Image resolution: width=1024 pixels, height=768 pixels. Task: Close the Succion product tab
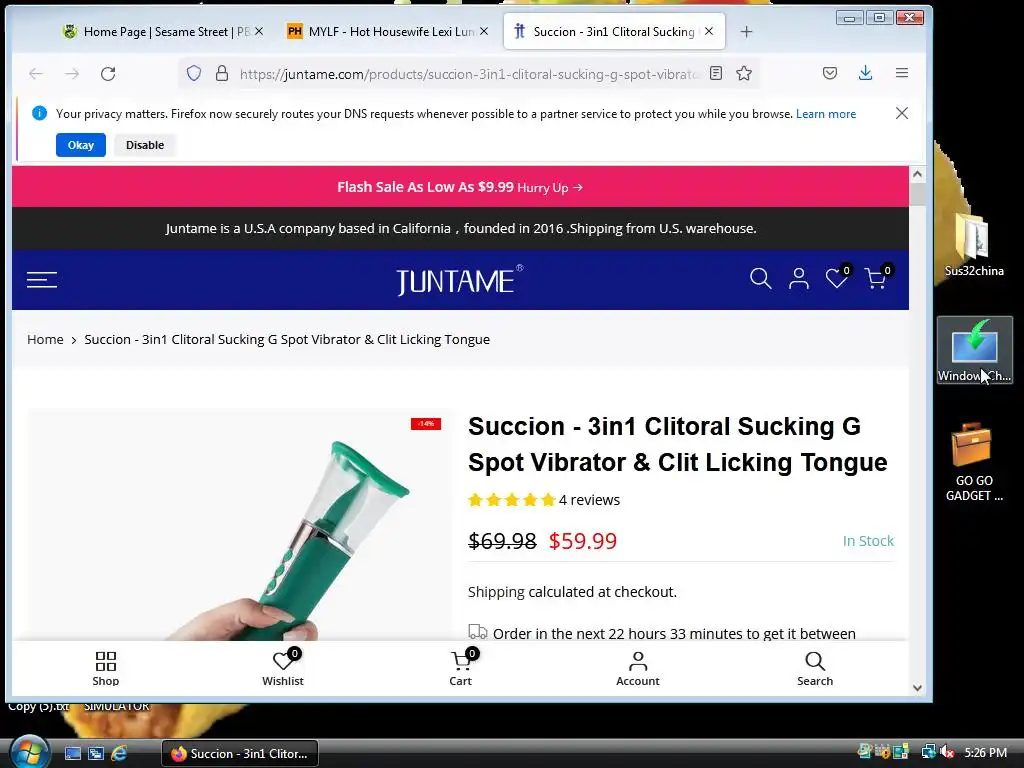pyautogui.click(x=709, y=31)
